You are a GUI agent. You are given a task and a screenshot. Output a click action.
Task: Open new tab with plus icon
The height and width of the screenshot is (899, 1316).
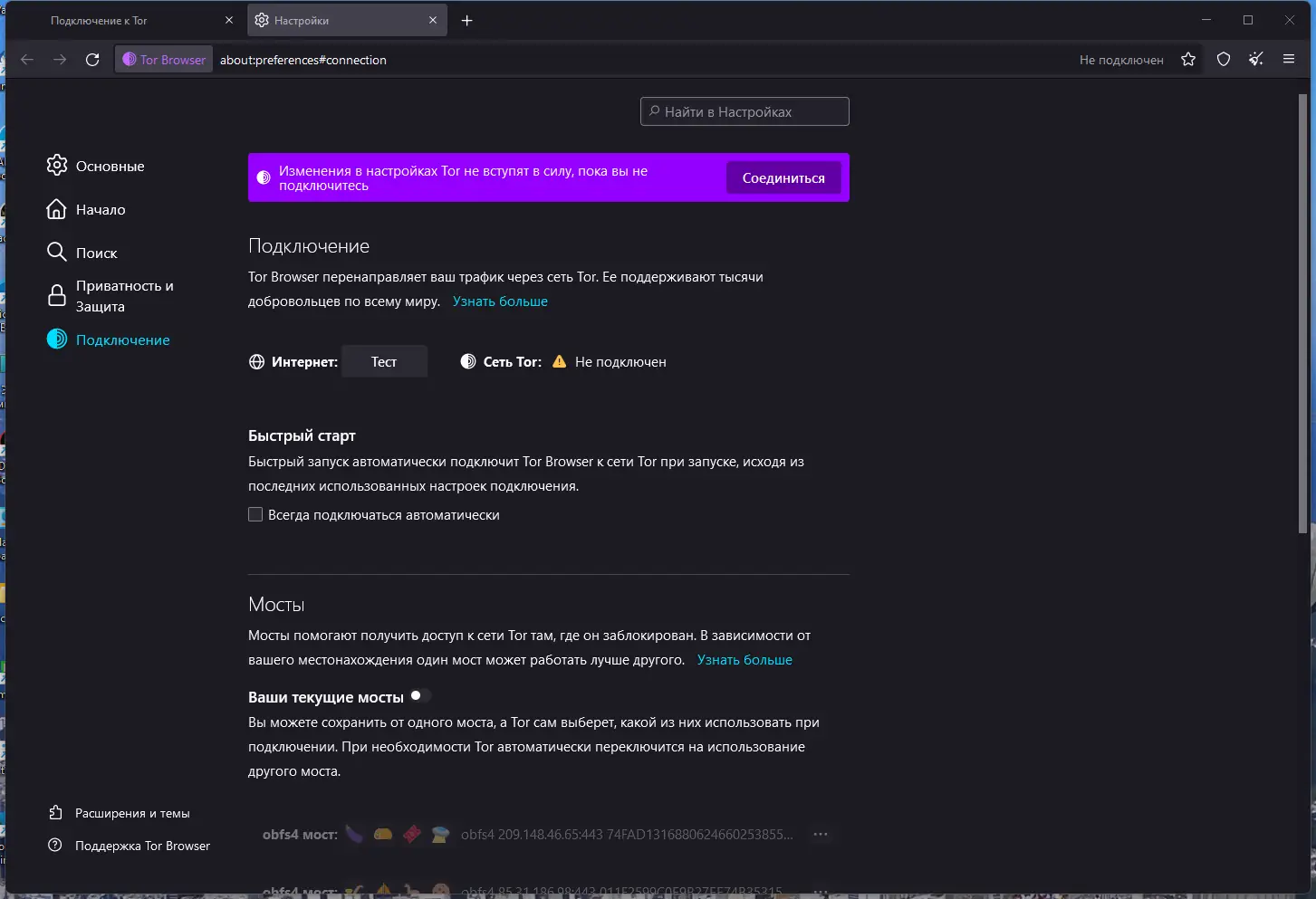[467, 21]
